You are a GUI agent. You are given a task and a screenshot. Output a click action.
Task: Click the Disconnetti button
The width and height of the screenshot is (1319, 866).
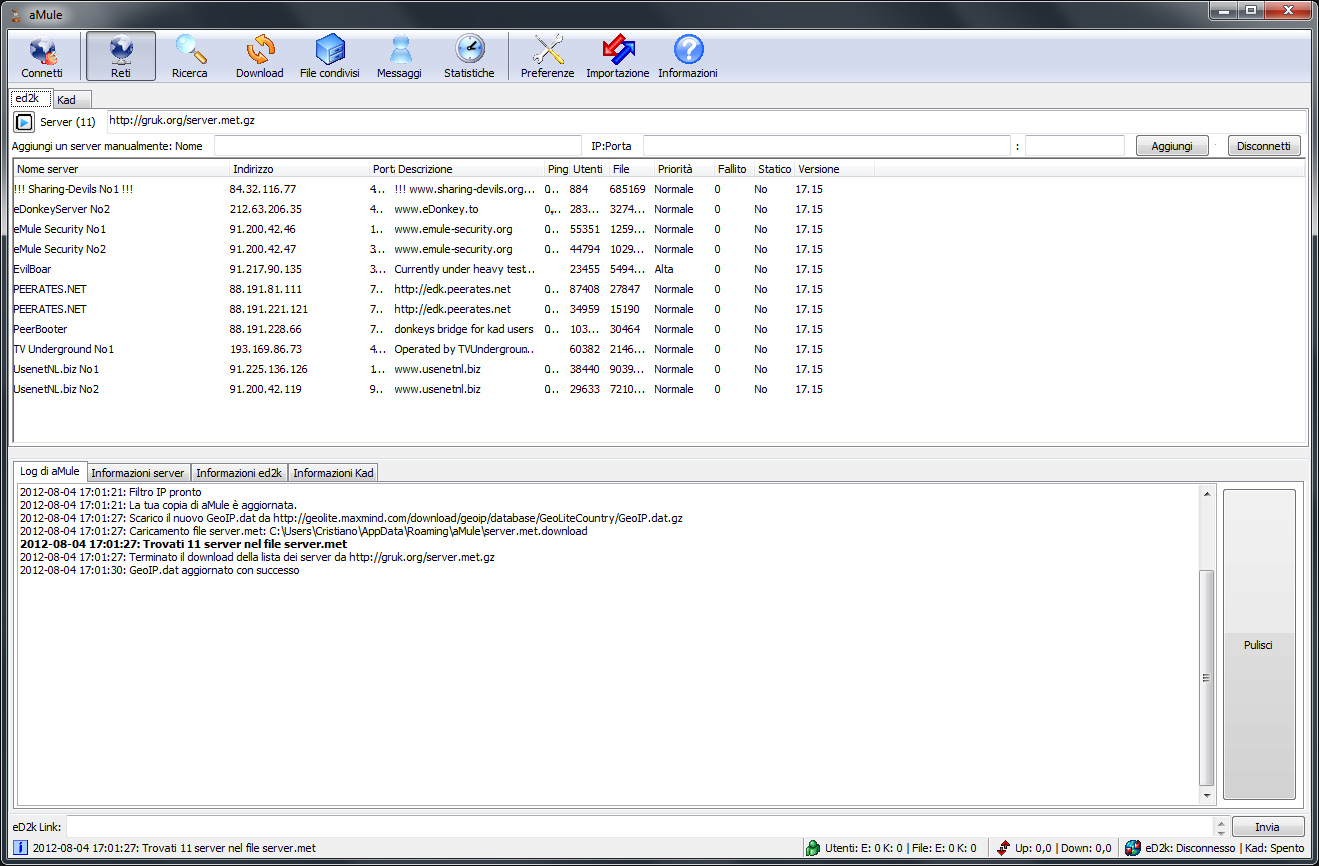coord(1264,146)
